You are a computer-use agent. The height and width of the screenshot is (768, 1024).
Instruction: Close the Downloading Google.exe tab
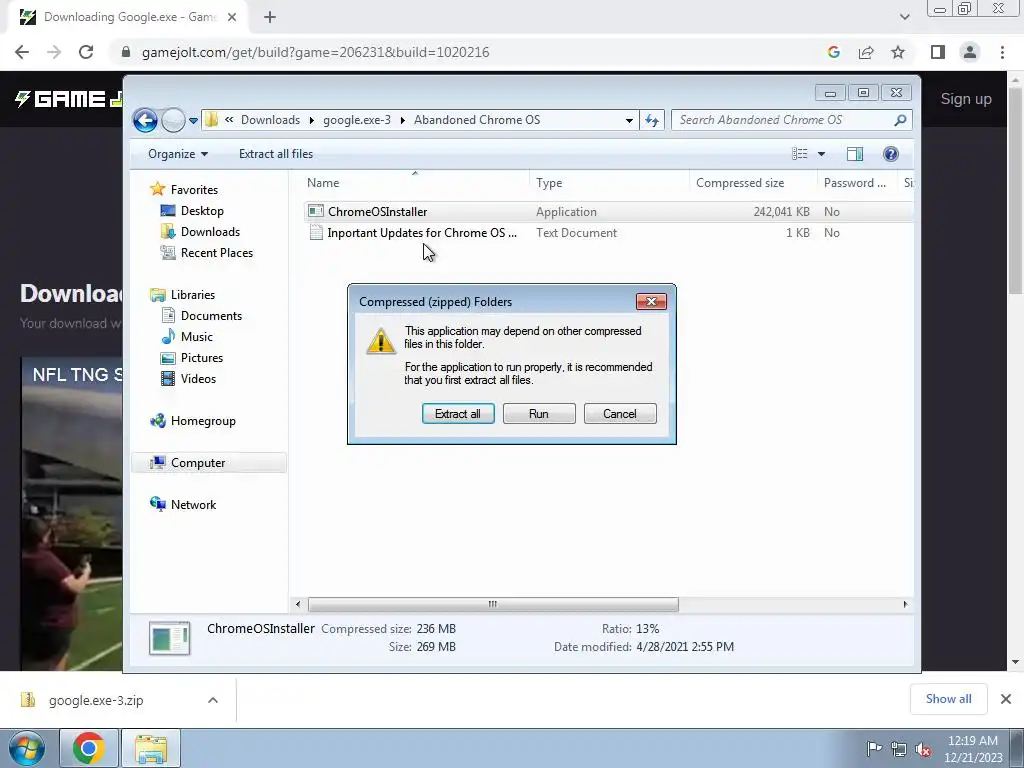(x=232, y=17)
